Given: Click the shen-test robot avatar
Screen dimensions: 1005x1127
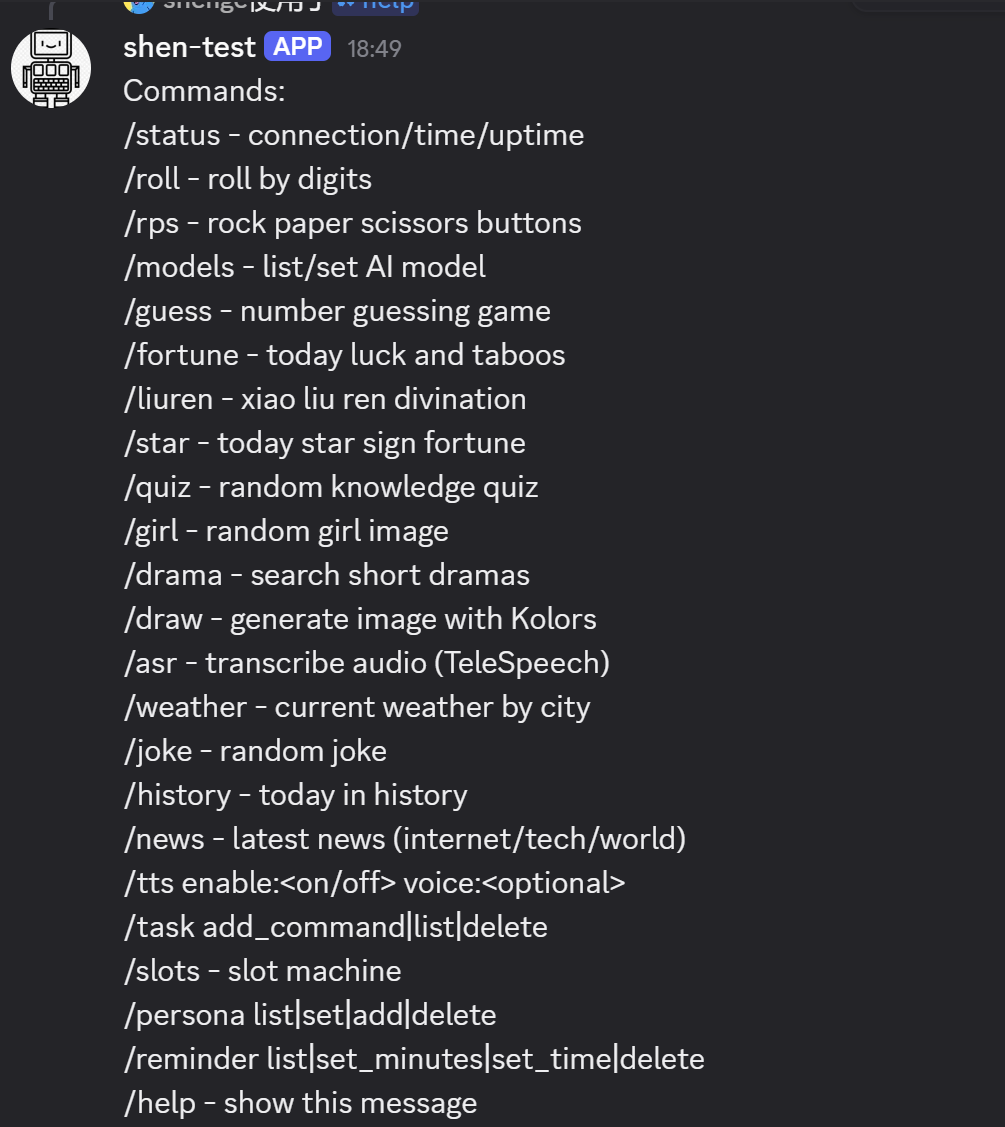Looking at the screenshot, I should 51,68.
